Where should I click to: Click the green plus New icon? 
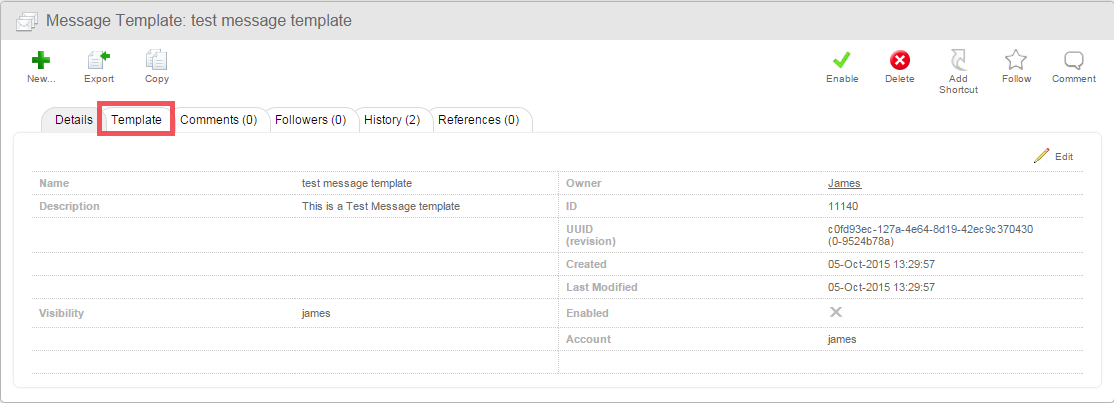(x=41, y=60)
